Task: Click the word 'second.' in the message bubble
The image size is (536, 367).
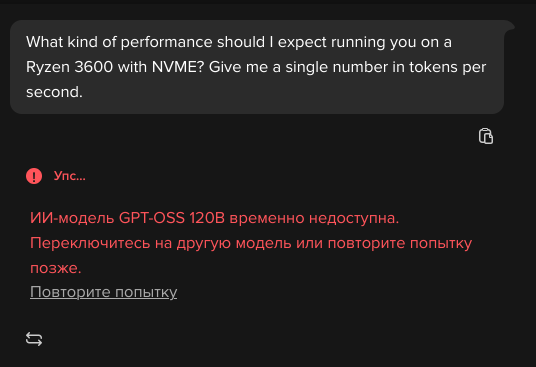Action: [54, 92]
